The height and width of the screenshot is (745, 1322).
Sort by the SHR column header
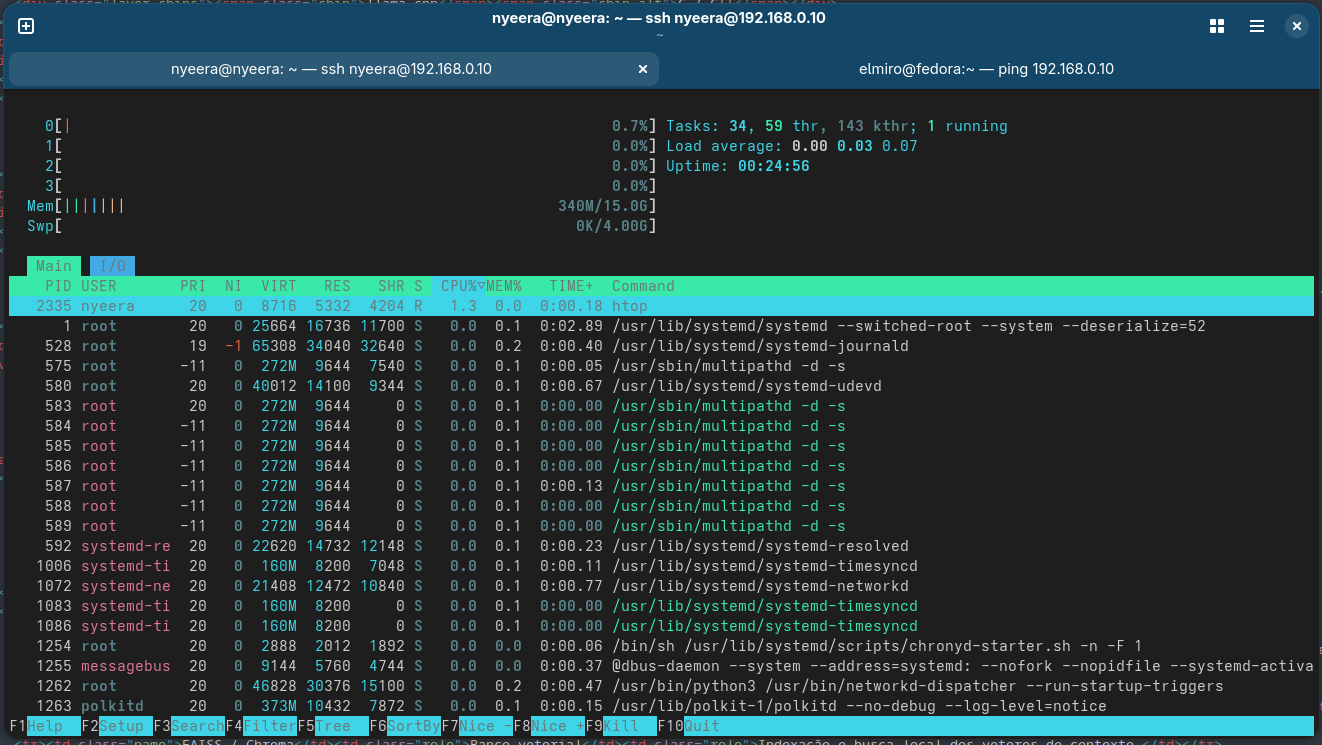390,286
